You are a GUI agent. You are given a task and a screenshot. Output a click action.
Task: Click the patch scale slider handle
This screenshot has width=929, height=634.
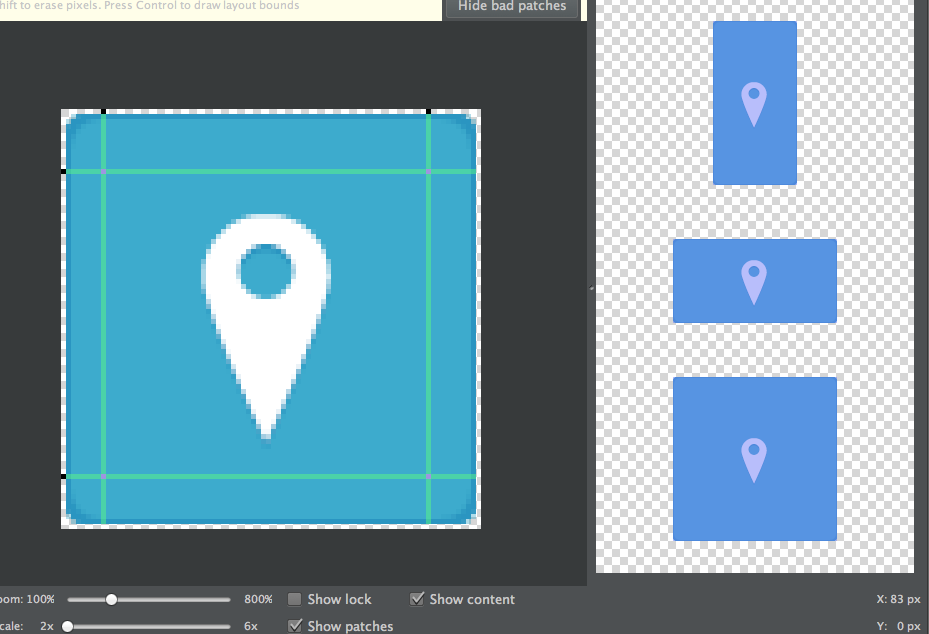pos(68,626)
